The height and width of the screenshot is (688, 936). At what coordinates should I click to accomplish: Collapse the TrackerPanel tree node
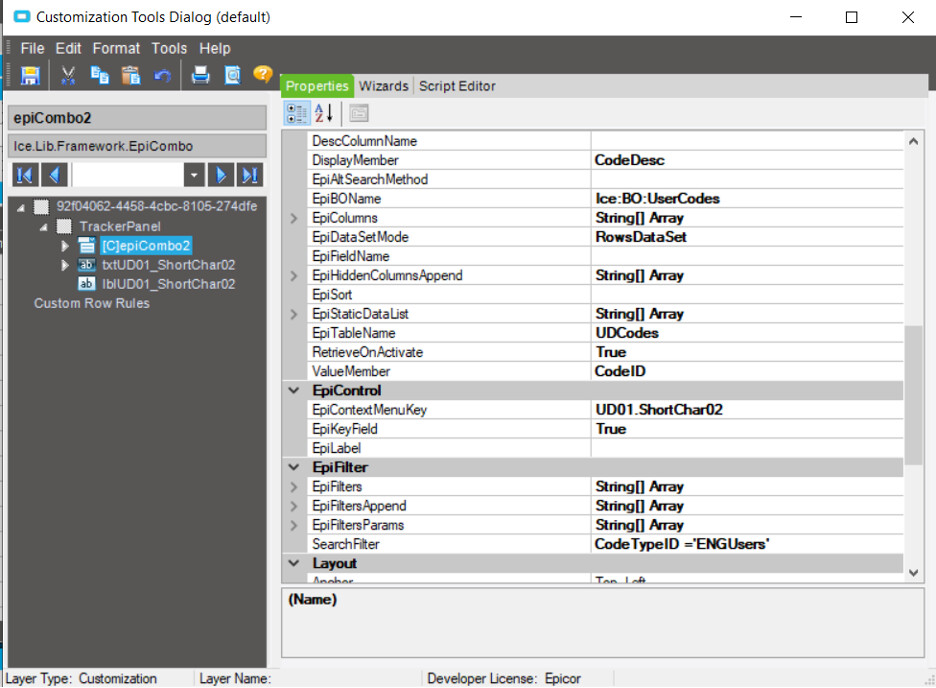click(44, 227)
